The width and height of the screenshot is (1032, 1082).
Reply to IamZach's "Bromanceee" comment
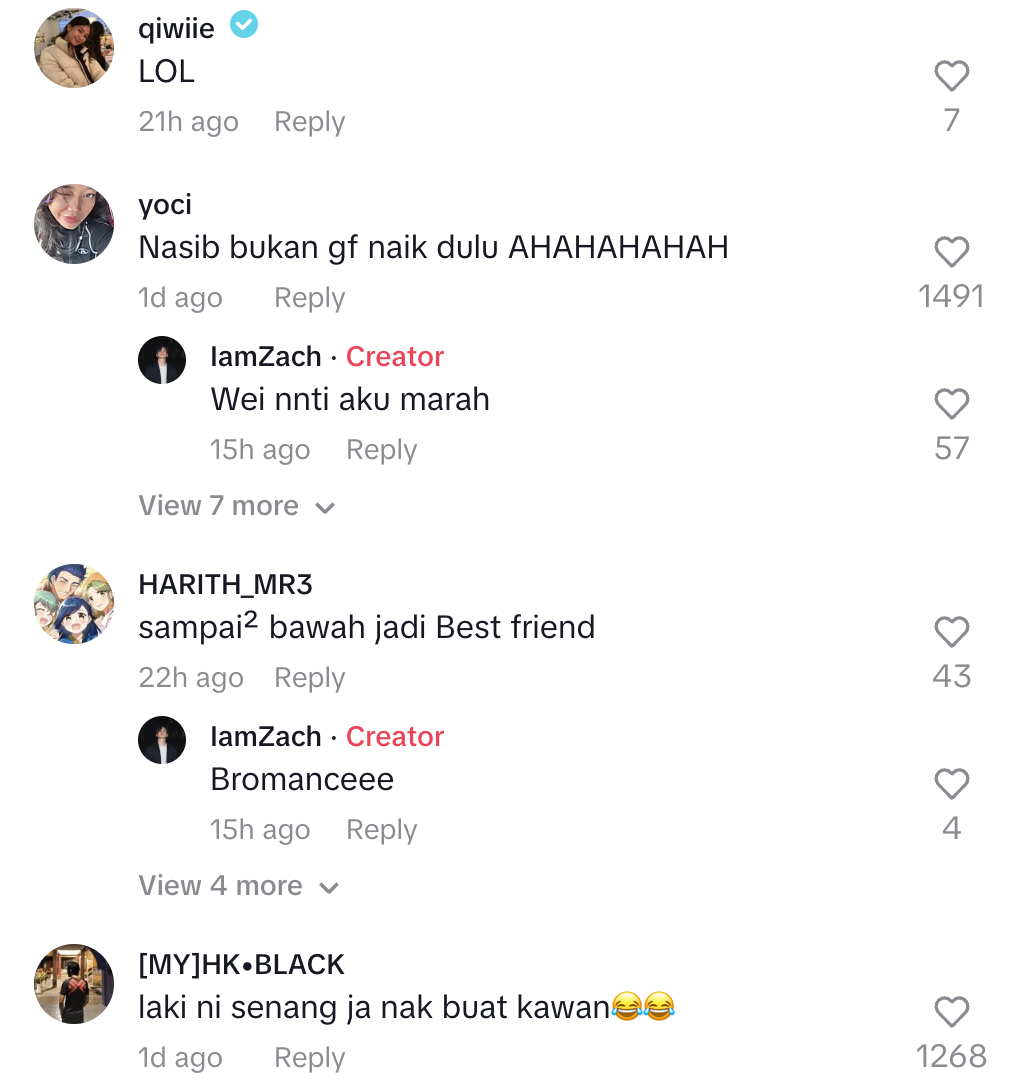click(x=381, y=830)
